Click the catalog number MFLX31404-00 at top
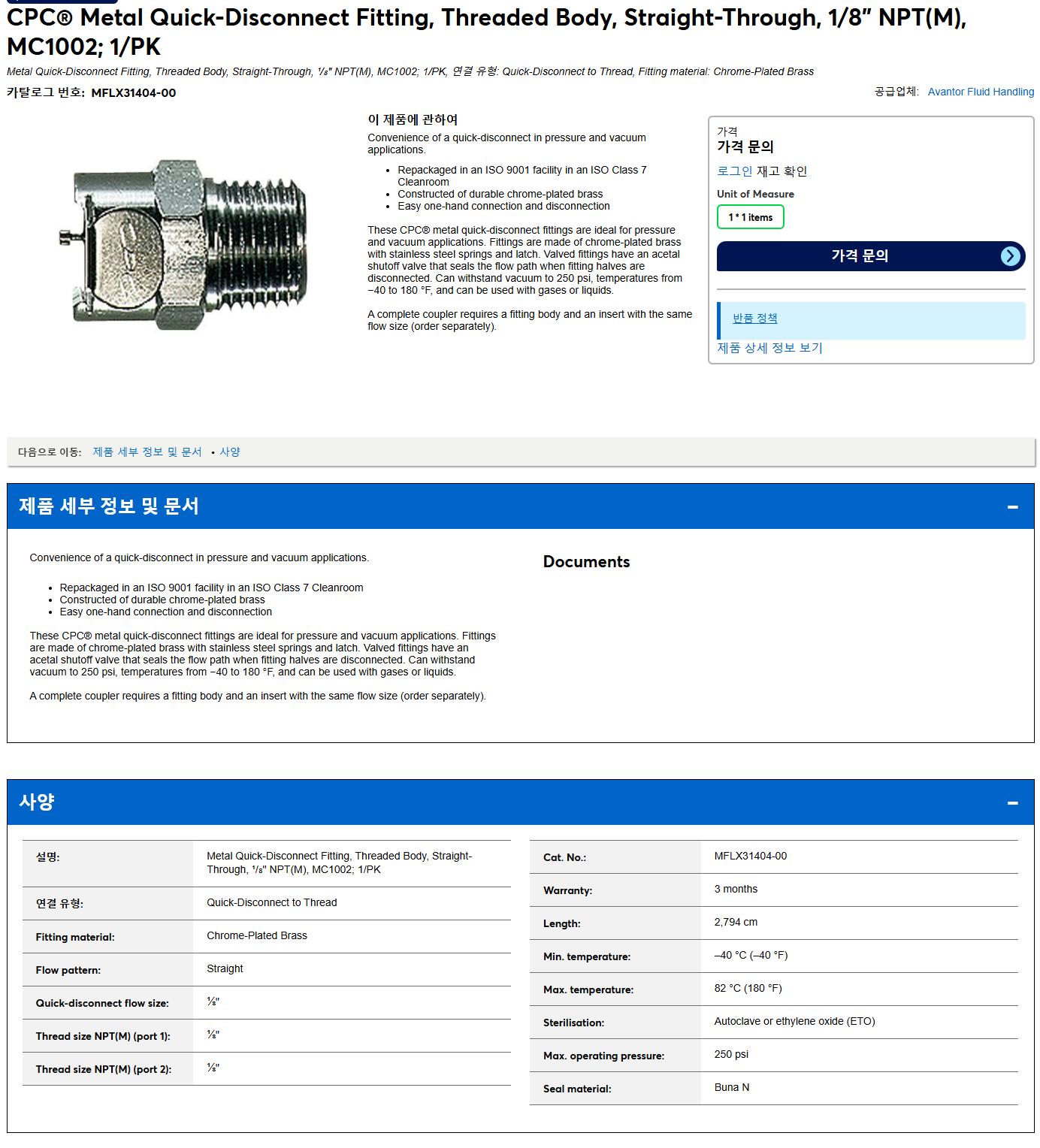This screenshot has width=1040, height=1148. point(134,93)
